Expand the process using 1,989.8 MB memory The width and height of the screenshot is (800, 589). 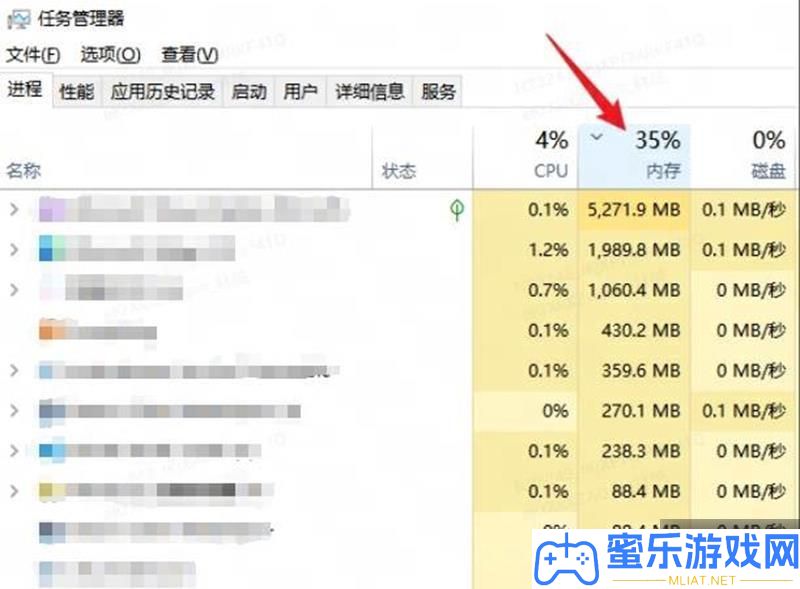pyautogui.click(x=14, y=250)
